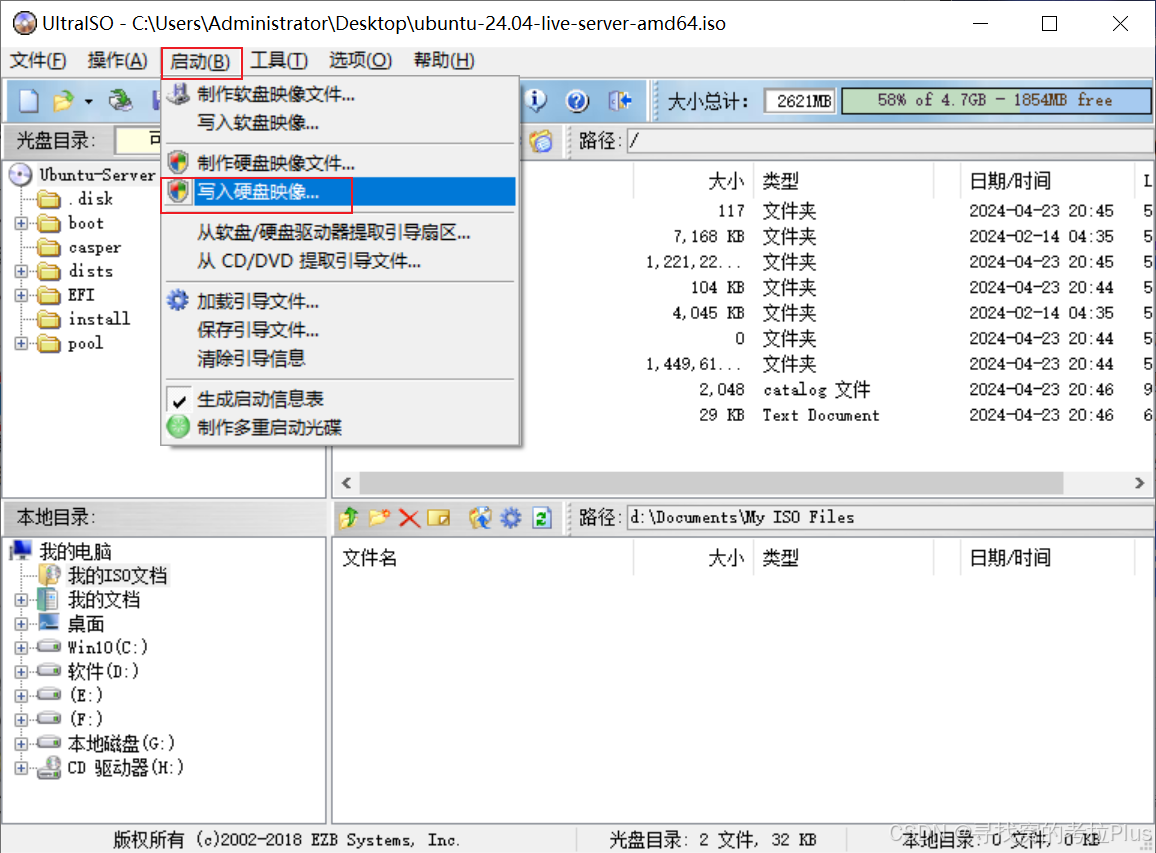
Task: Click the local New folder icon
Action: coord(380,518)
